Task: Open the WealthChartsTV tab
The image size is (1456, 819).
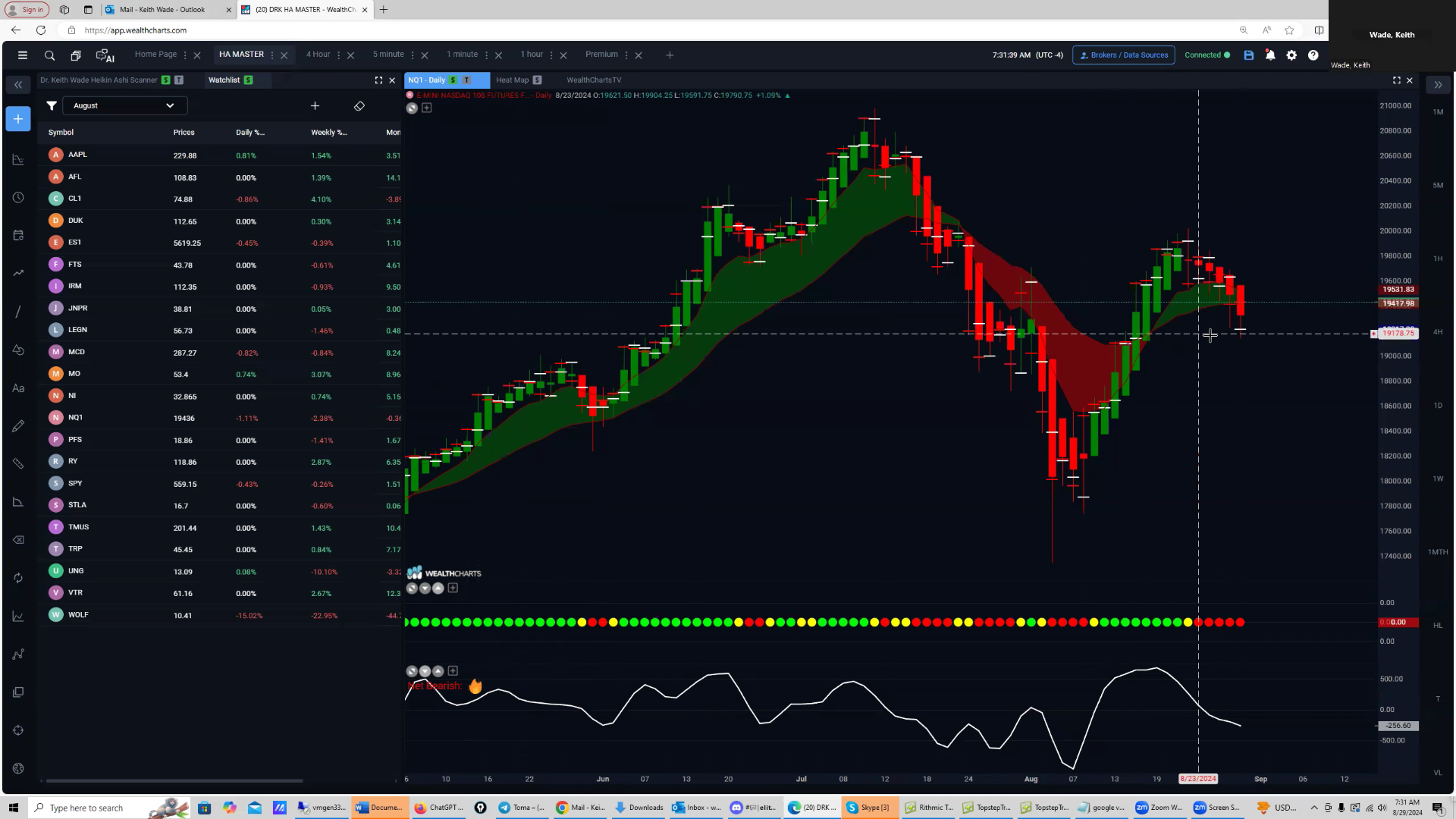Action: [x=594, y=80]
